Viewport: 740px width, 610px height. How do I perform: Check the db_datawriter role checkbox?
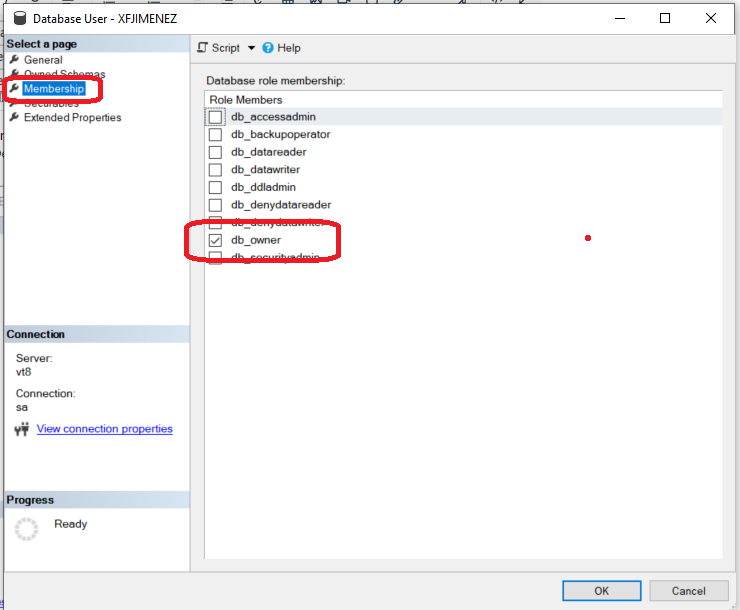215,170
